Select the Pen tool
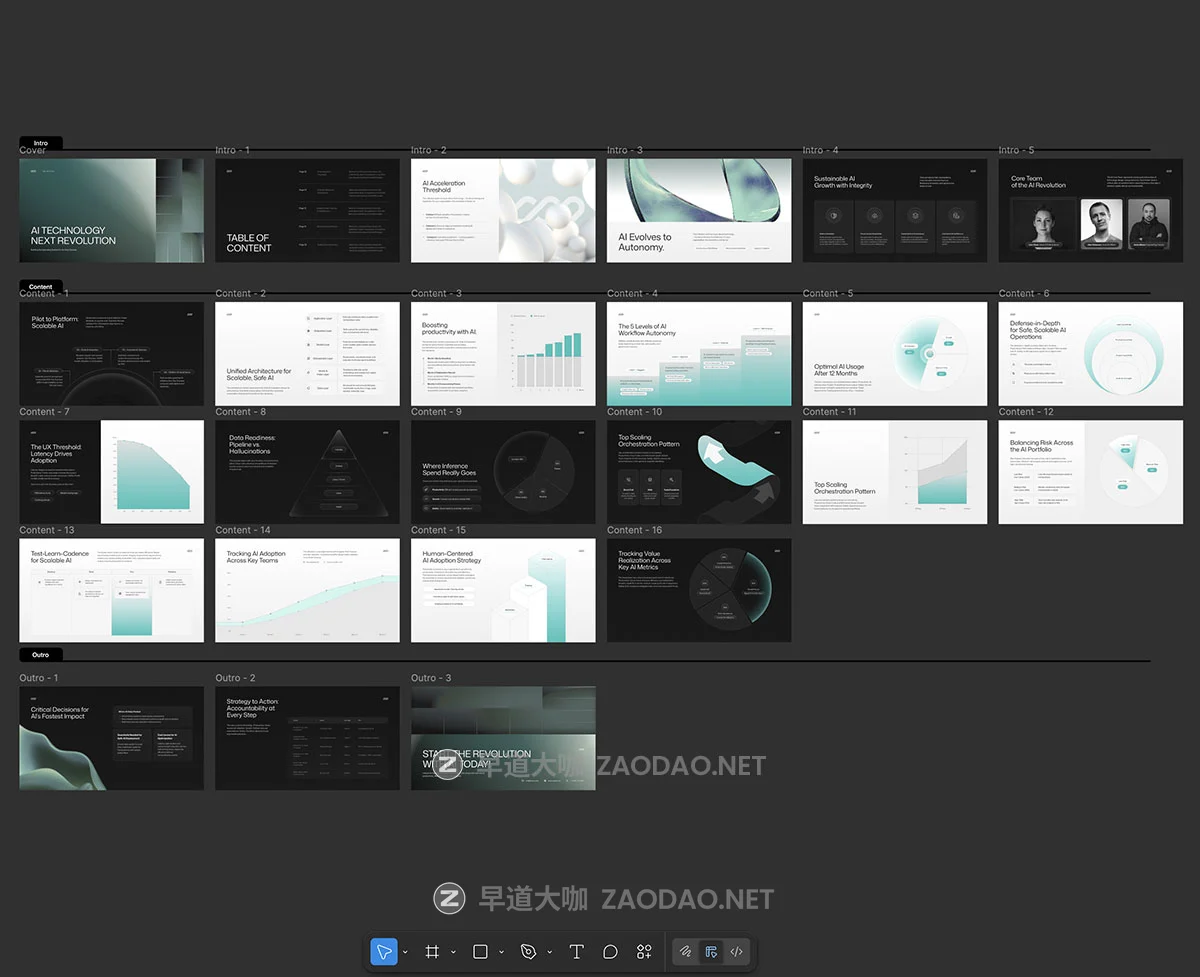 529,952
